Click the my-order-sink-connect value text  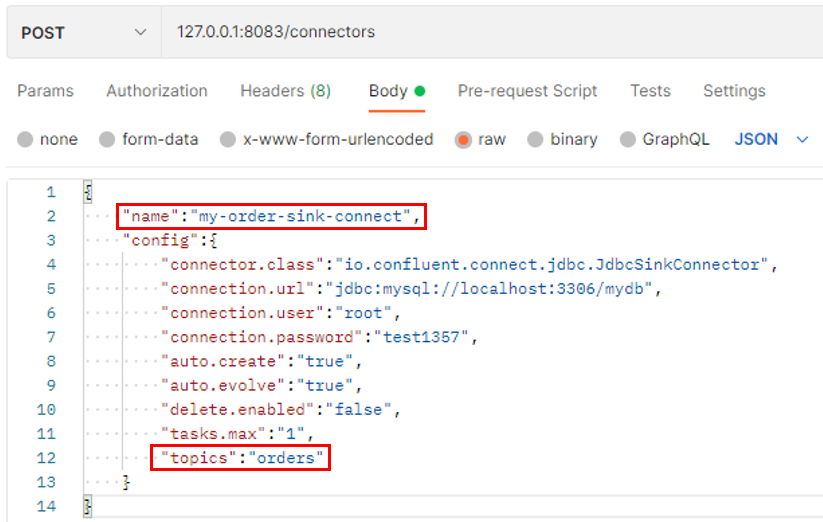tap(300, 216)
